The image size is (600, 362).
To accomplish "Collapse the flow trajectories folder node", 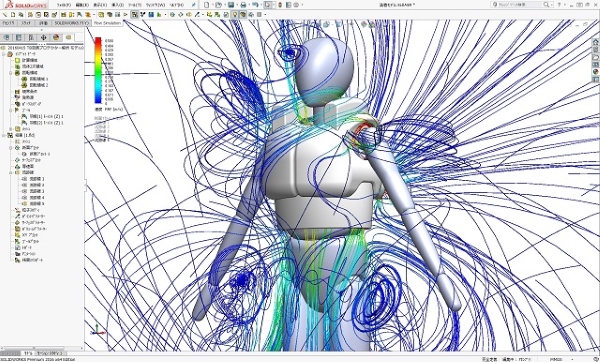I will point(11,173).
